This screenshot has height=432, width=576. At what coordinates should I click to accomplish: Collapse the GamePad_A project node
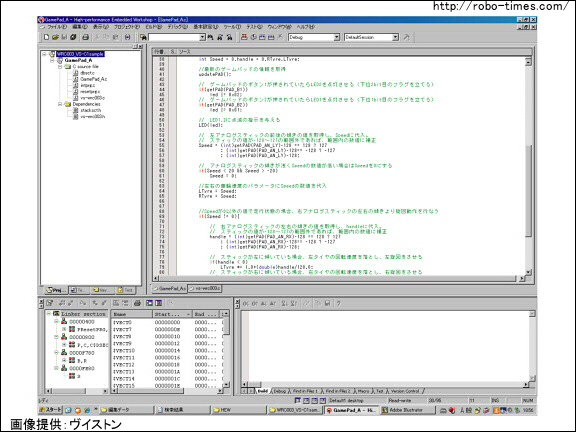point(52,61)
